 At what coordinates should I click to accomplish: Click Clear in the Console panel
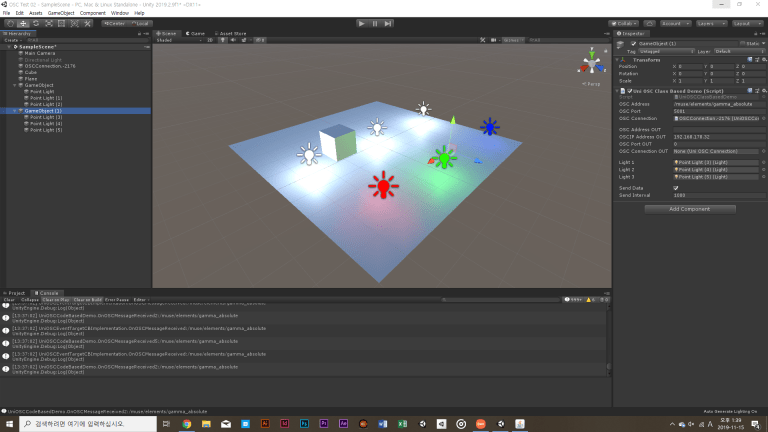(x=9, y=300)
